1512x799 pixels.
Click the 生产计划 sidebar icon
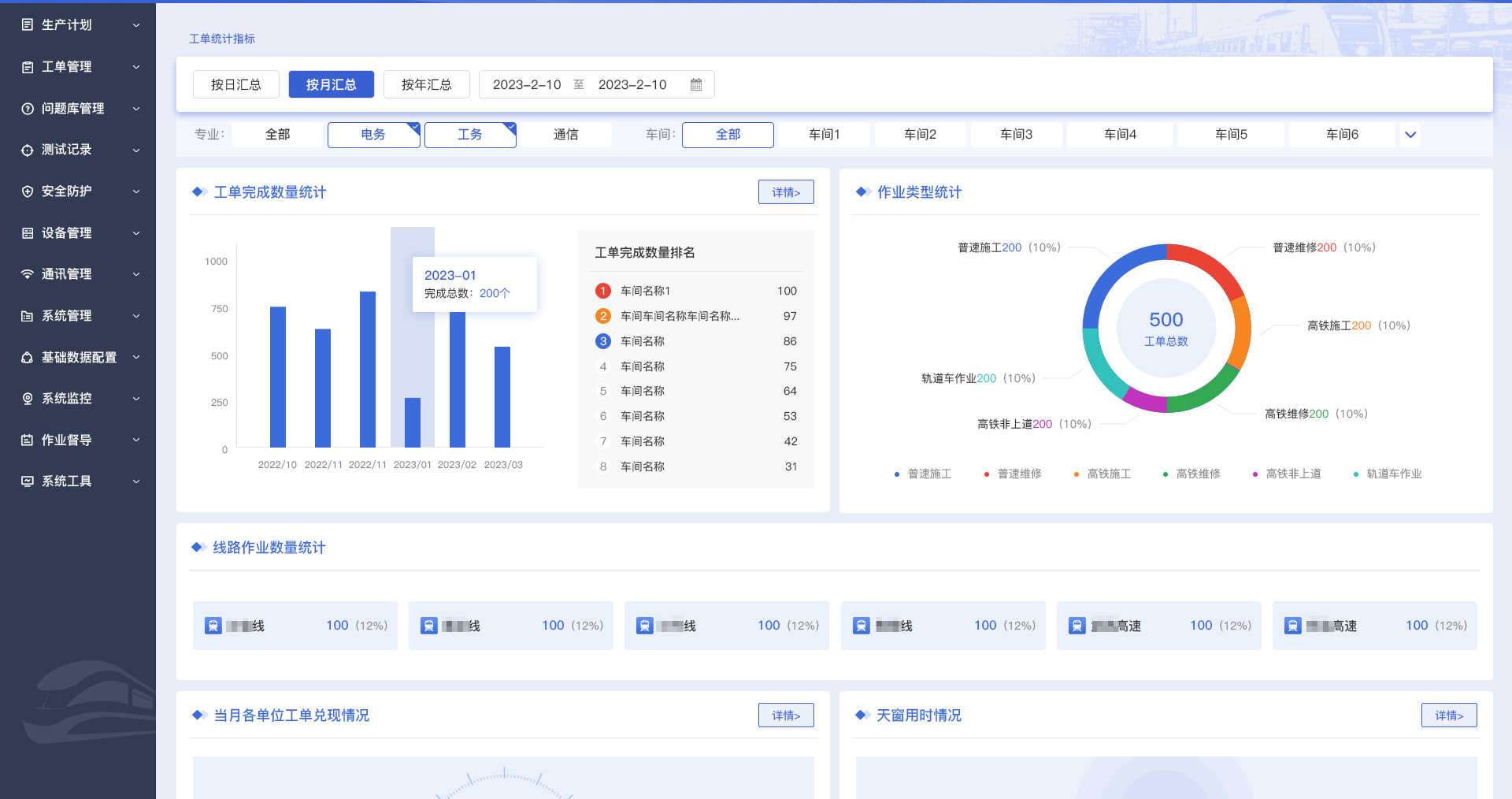[28, 25]
